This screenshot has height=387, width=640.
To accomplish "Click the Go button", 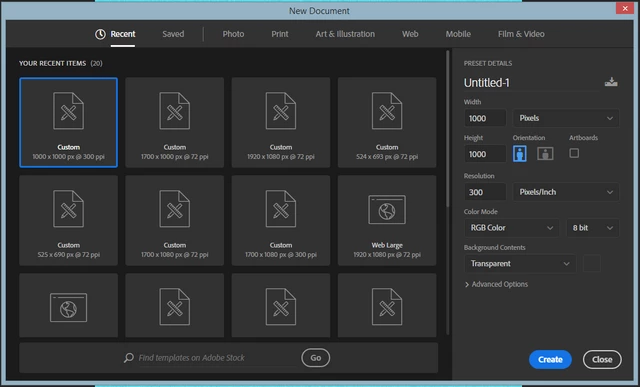I will [x=316, y=358].
